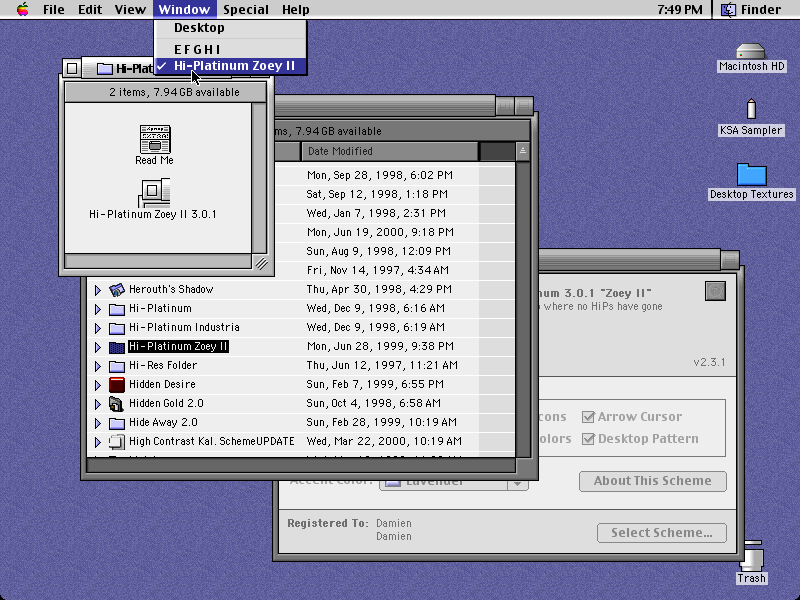
Task: Expand the Hidden Desire disclosure triangle
Action: 97,385
